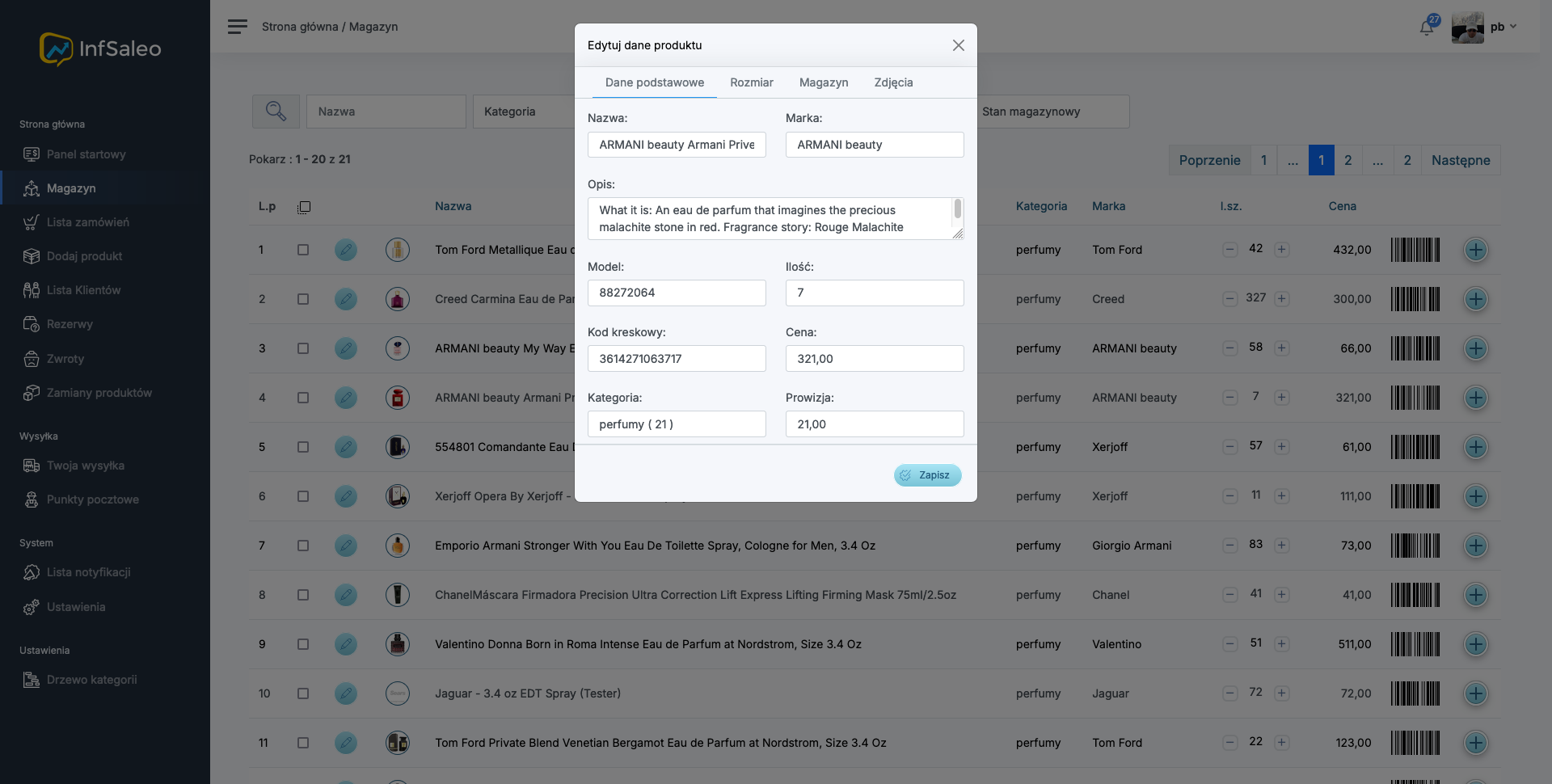Sort by Cena column header
Screen dimensions: 1552x784
(x=1342, y=206)
